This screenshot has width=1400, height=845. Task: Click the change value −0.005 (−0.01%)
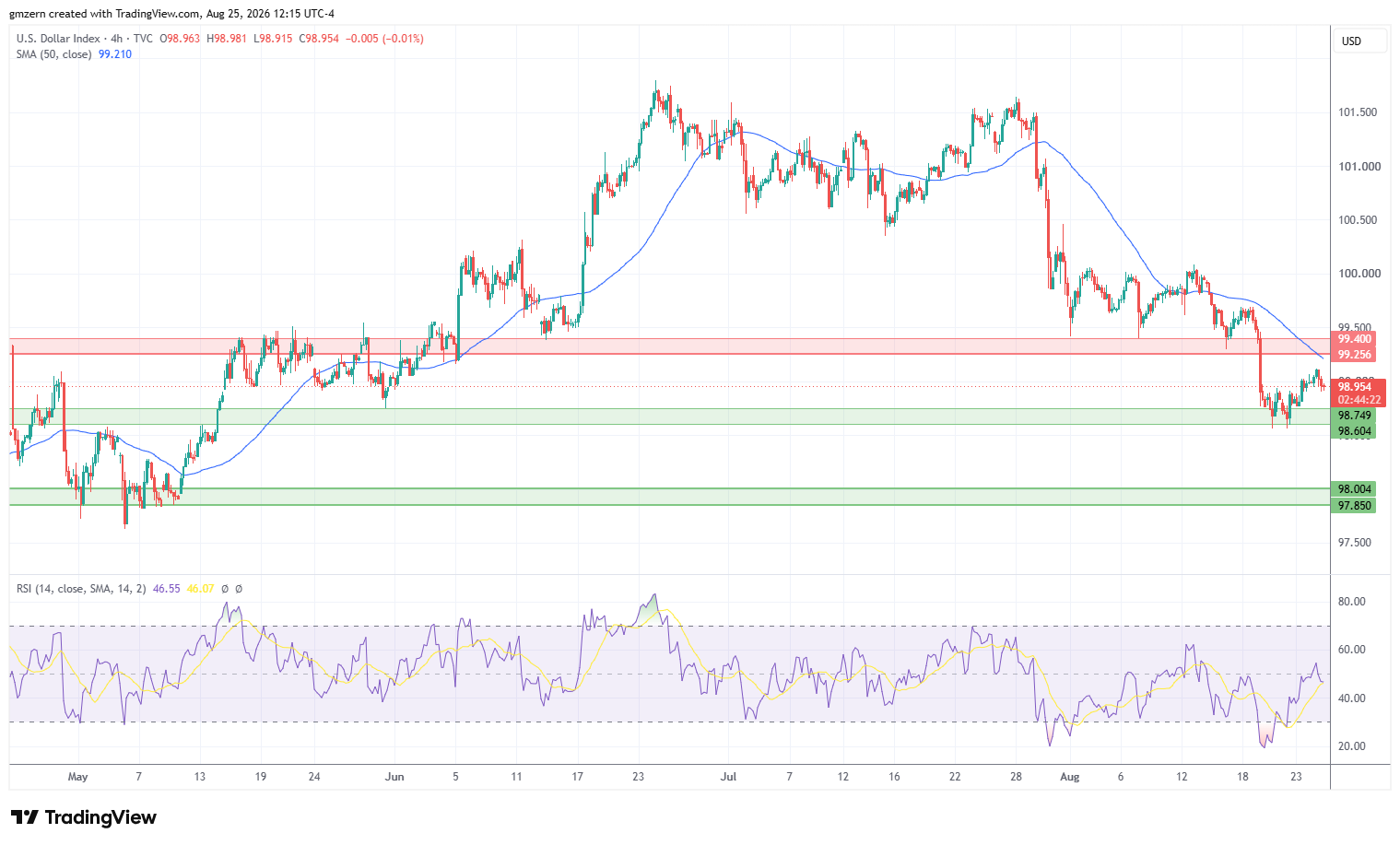point(385,39)
